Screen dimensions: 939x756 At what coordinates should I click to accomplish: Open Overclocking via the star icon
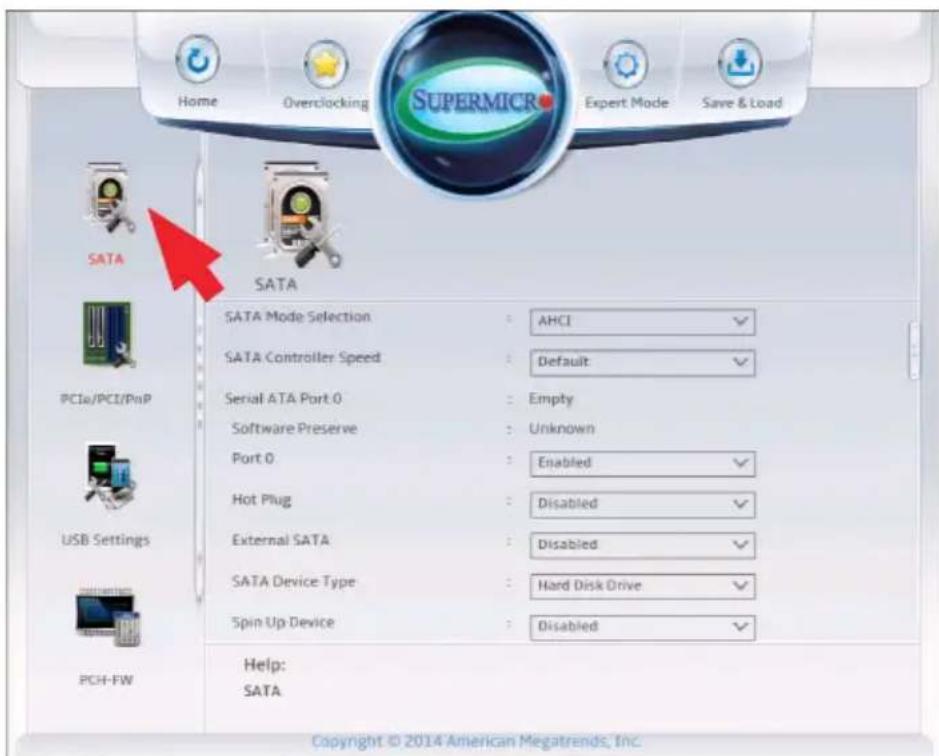325,63
